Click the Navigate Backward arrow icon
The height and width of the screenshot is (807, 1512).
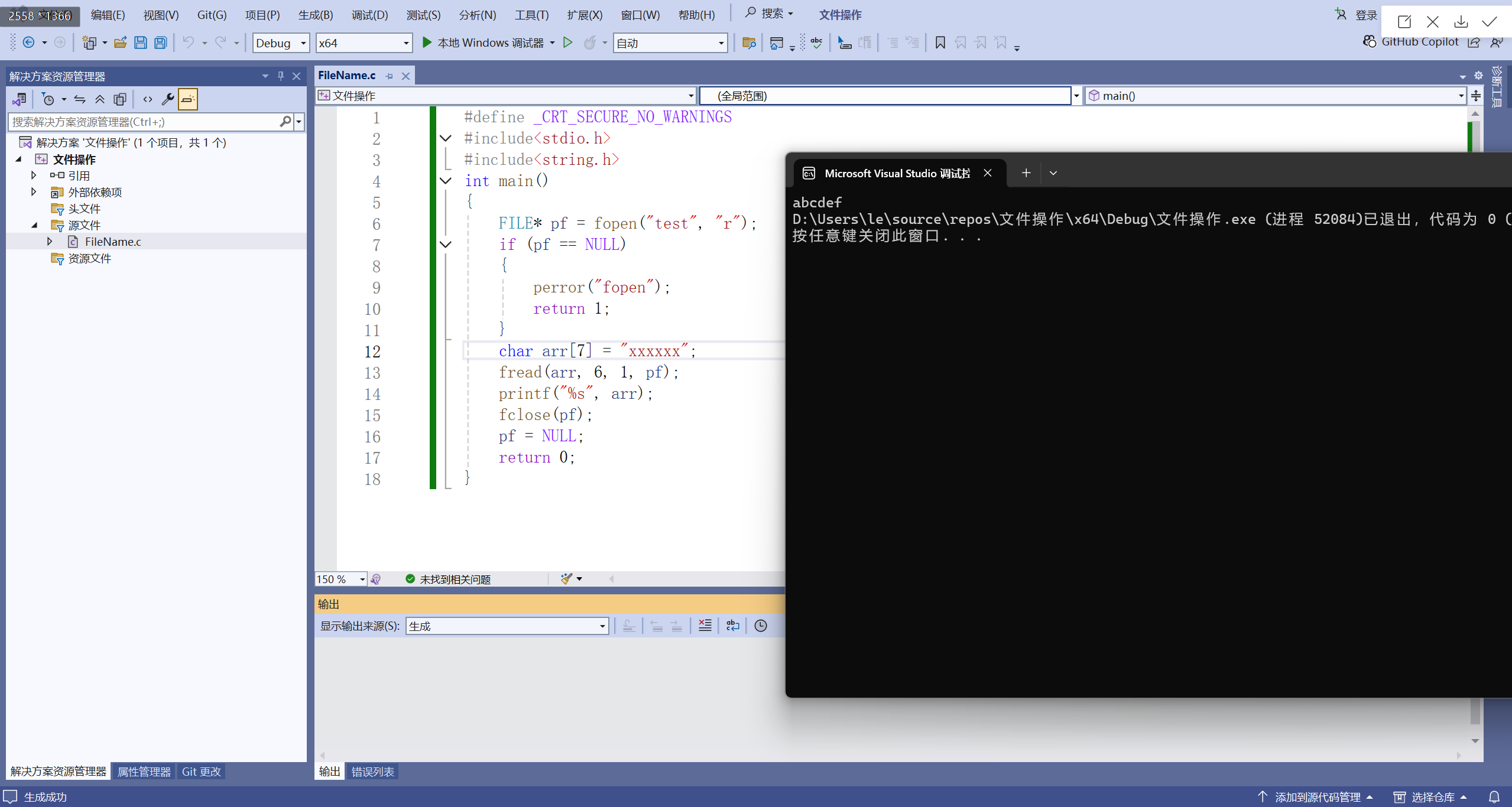(x=28, y=43)
